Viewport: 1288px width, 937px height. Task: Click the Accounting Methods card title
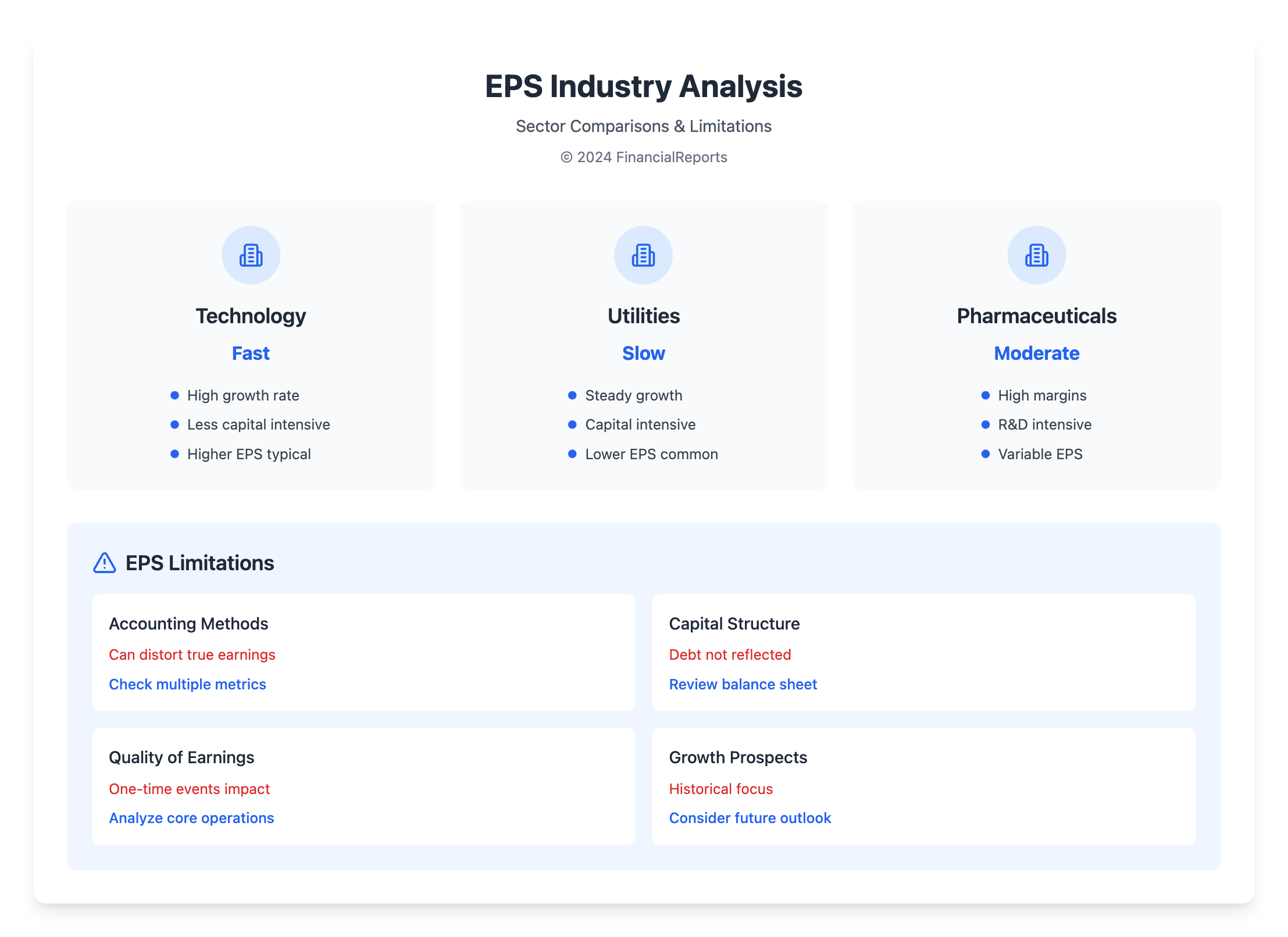(188, 624)
